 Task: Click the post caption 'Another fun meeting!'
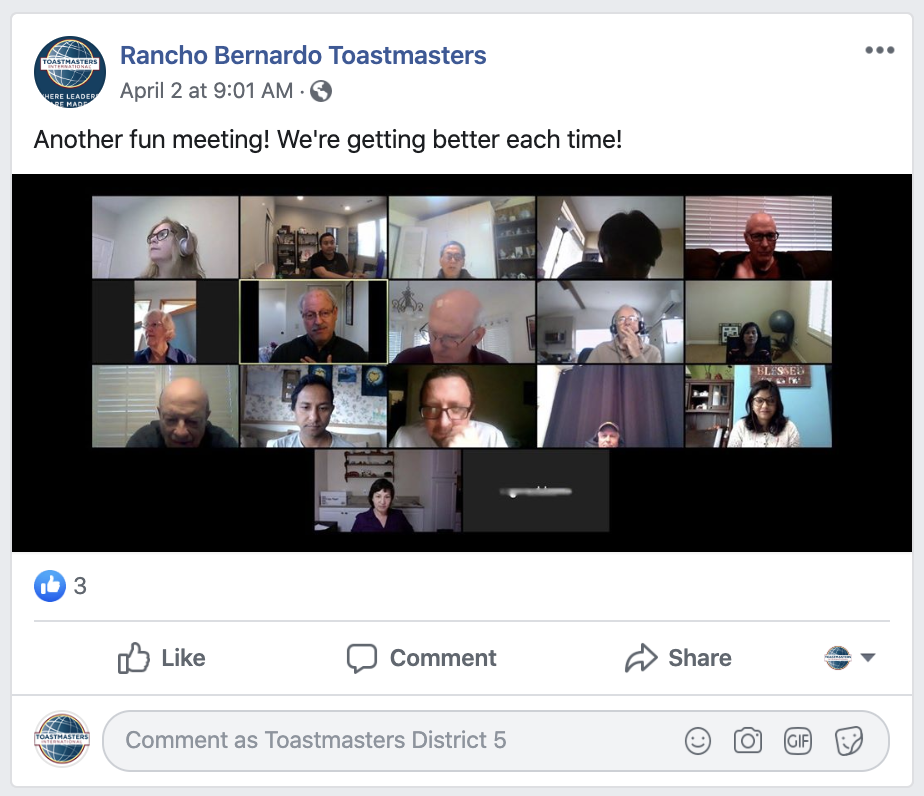[328, 139]
